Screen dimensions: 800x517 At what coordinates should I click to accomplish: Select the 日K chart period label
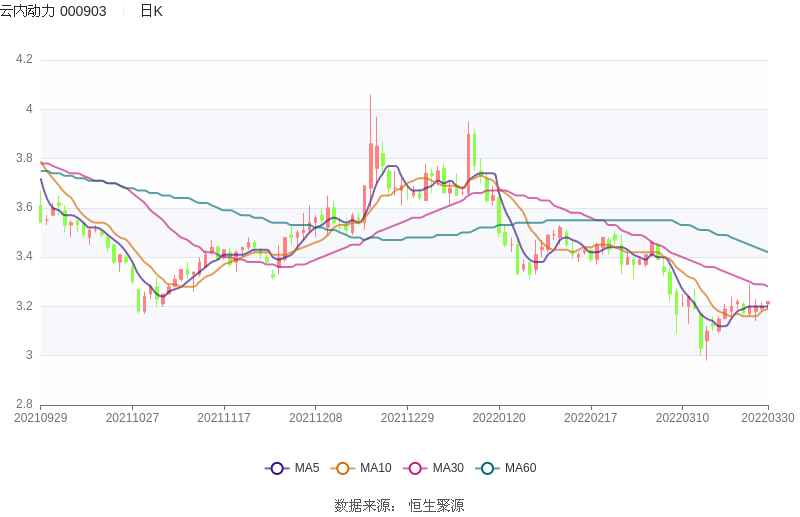(x=151, y=11)
